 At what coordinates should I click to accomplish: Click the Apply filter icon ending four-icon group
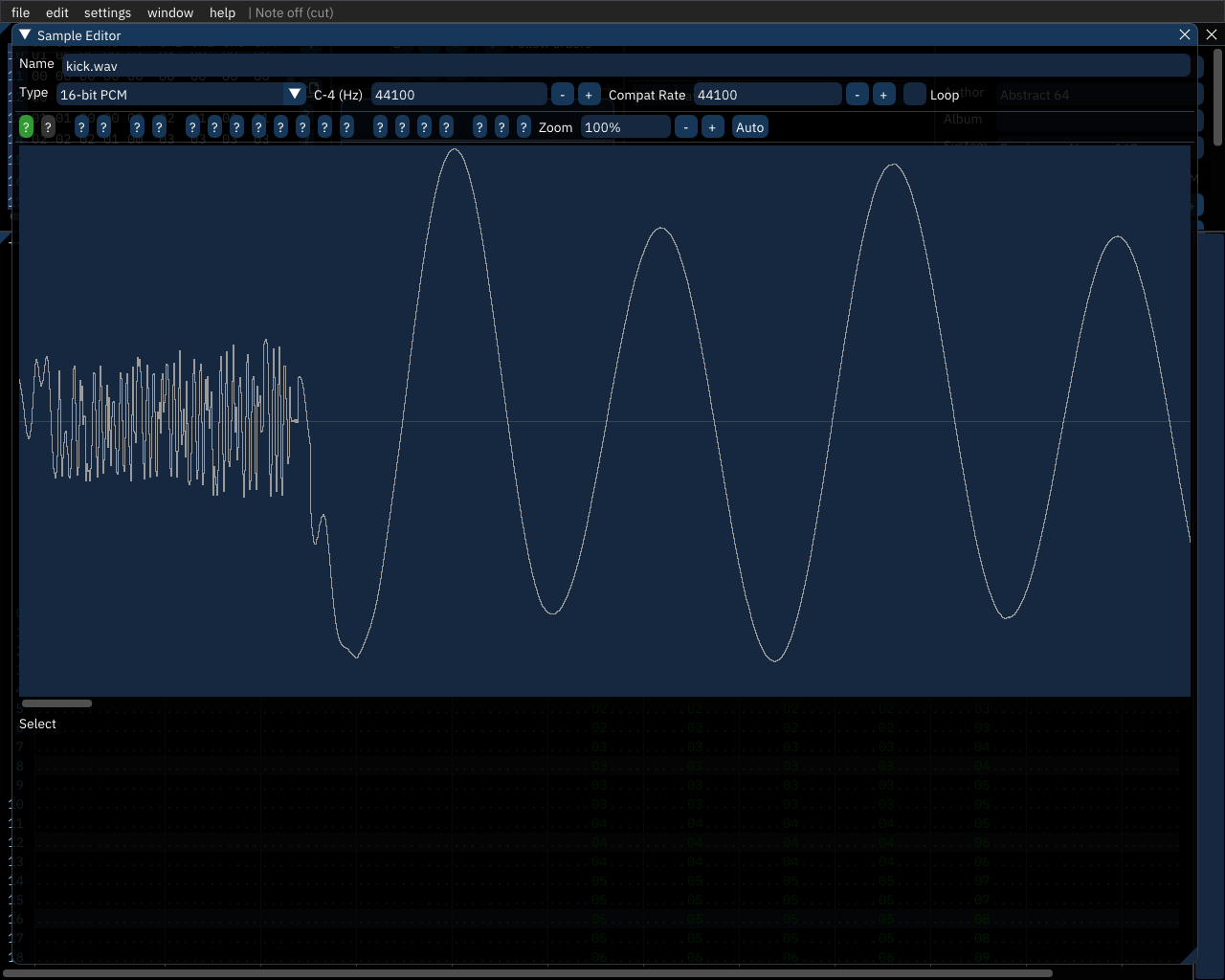pos(446,127)
